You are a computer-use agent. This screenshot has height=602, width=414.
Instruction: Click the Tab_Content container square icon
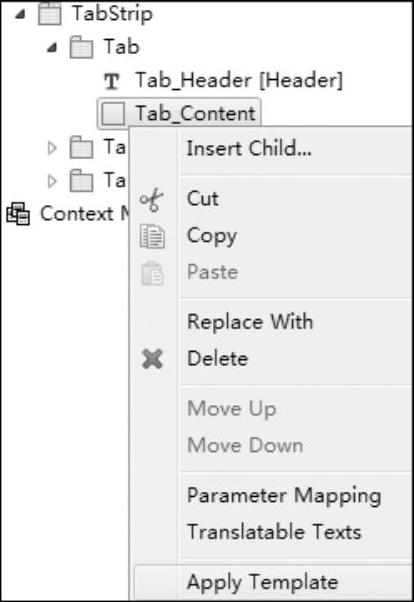click(113, 114)
